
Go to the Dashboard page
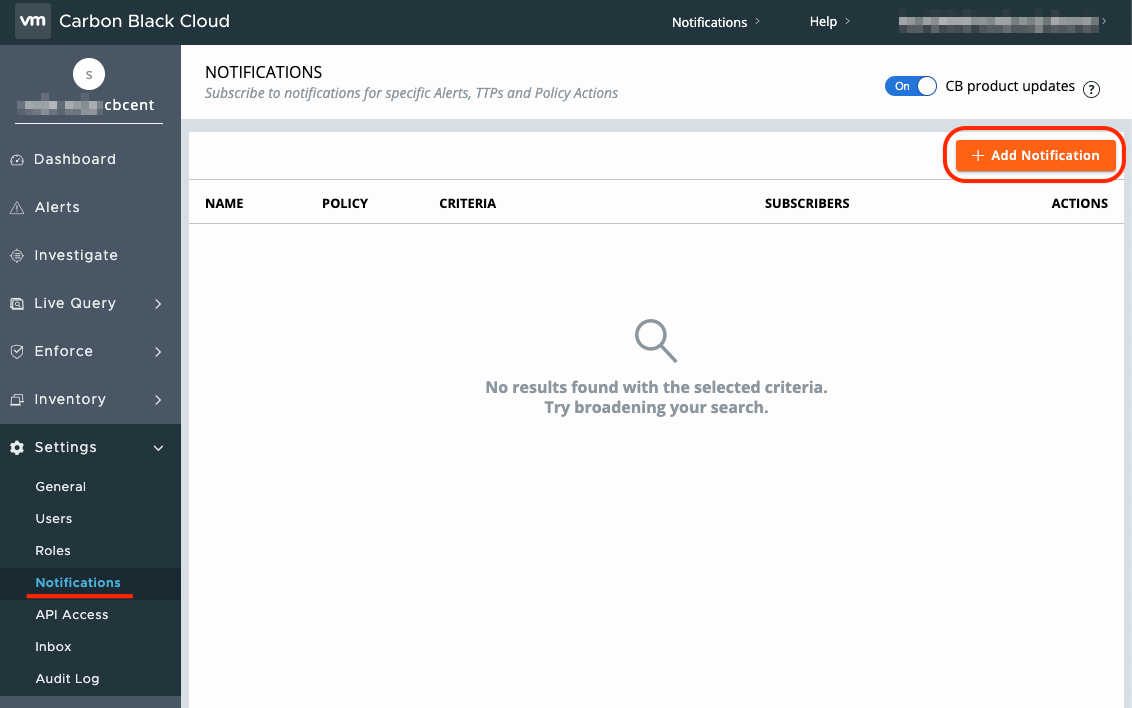[x=74, y=159]
